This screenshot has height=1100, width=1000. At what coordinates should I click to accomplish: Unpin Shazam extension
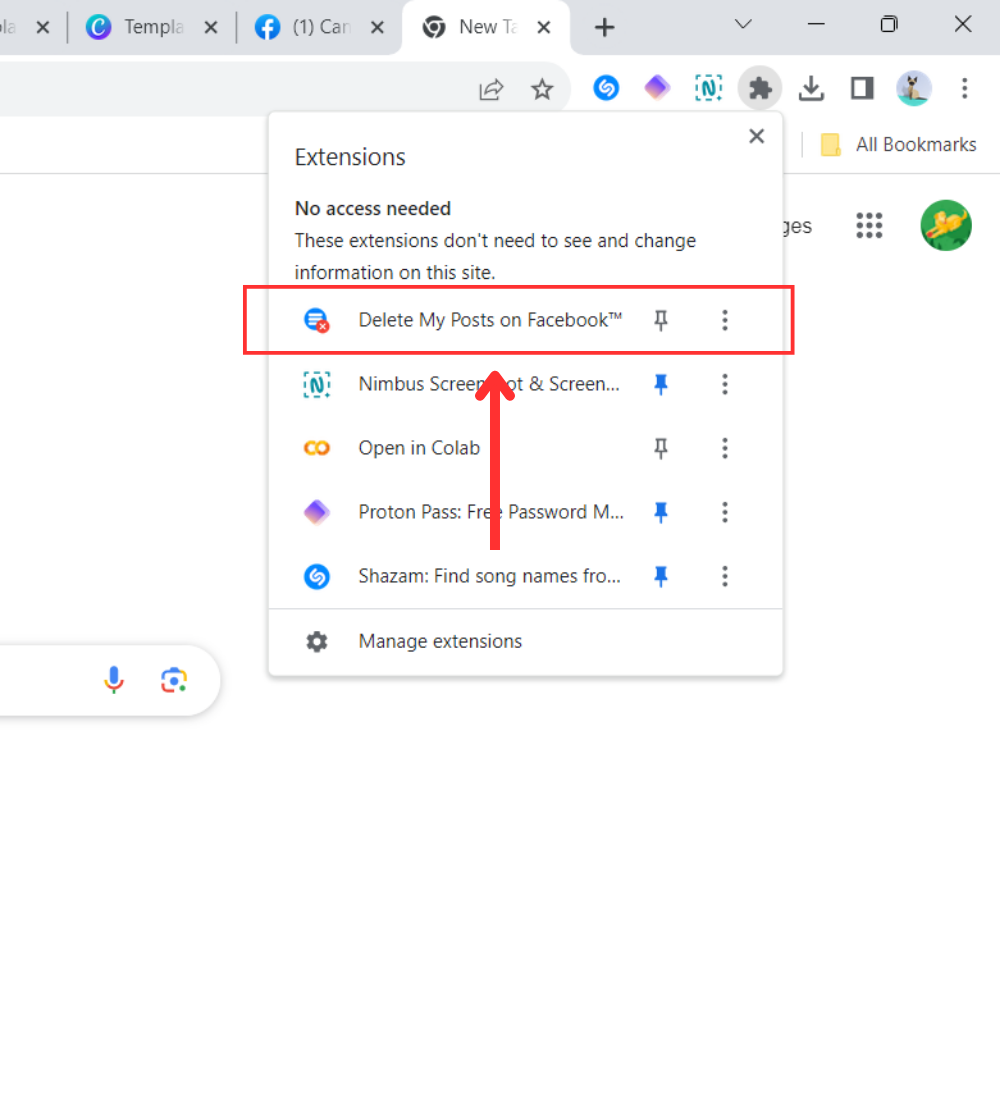[x=660, y=576]
